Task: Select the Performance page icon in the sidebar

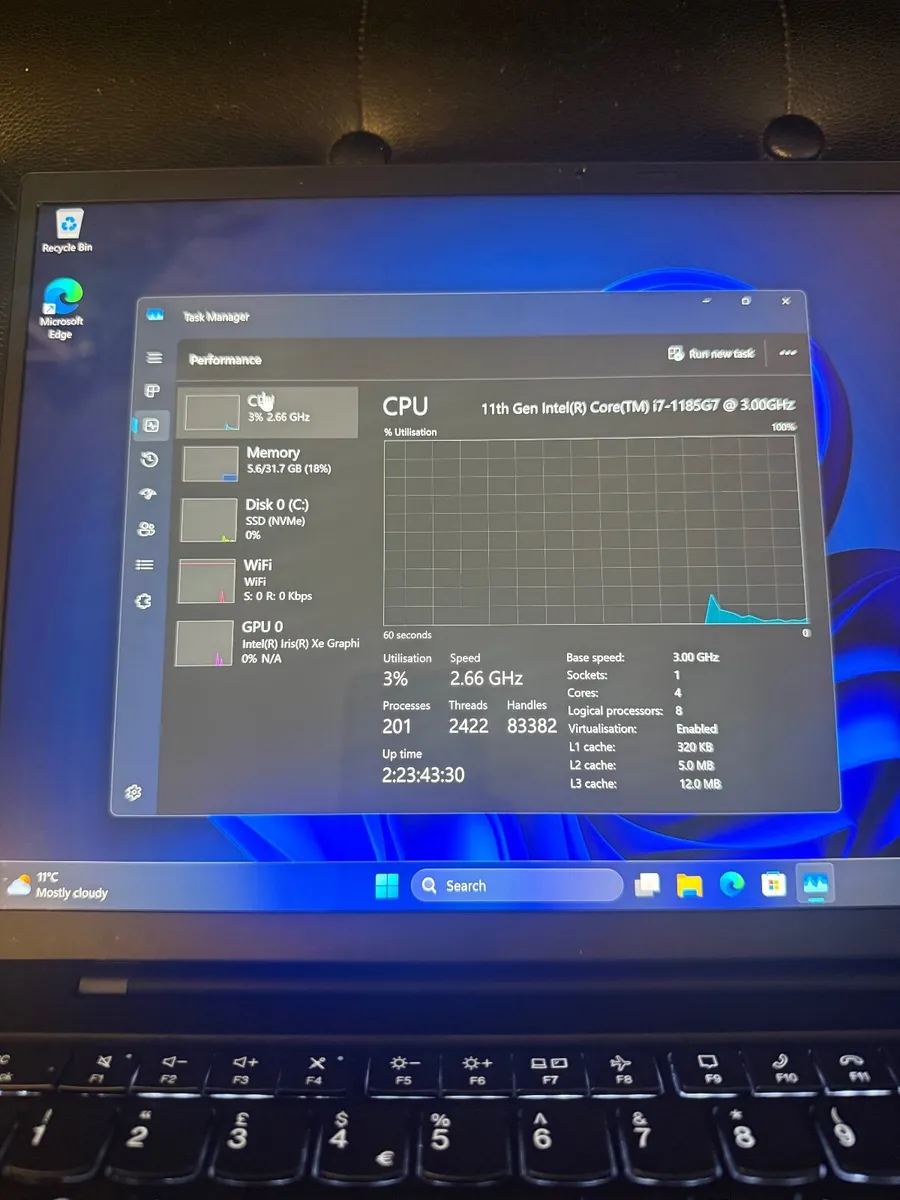Action: (151, 425)
